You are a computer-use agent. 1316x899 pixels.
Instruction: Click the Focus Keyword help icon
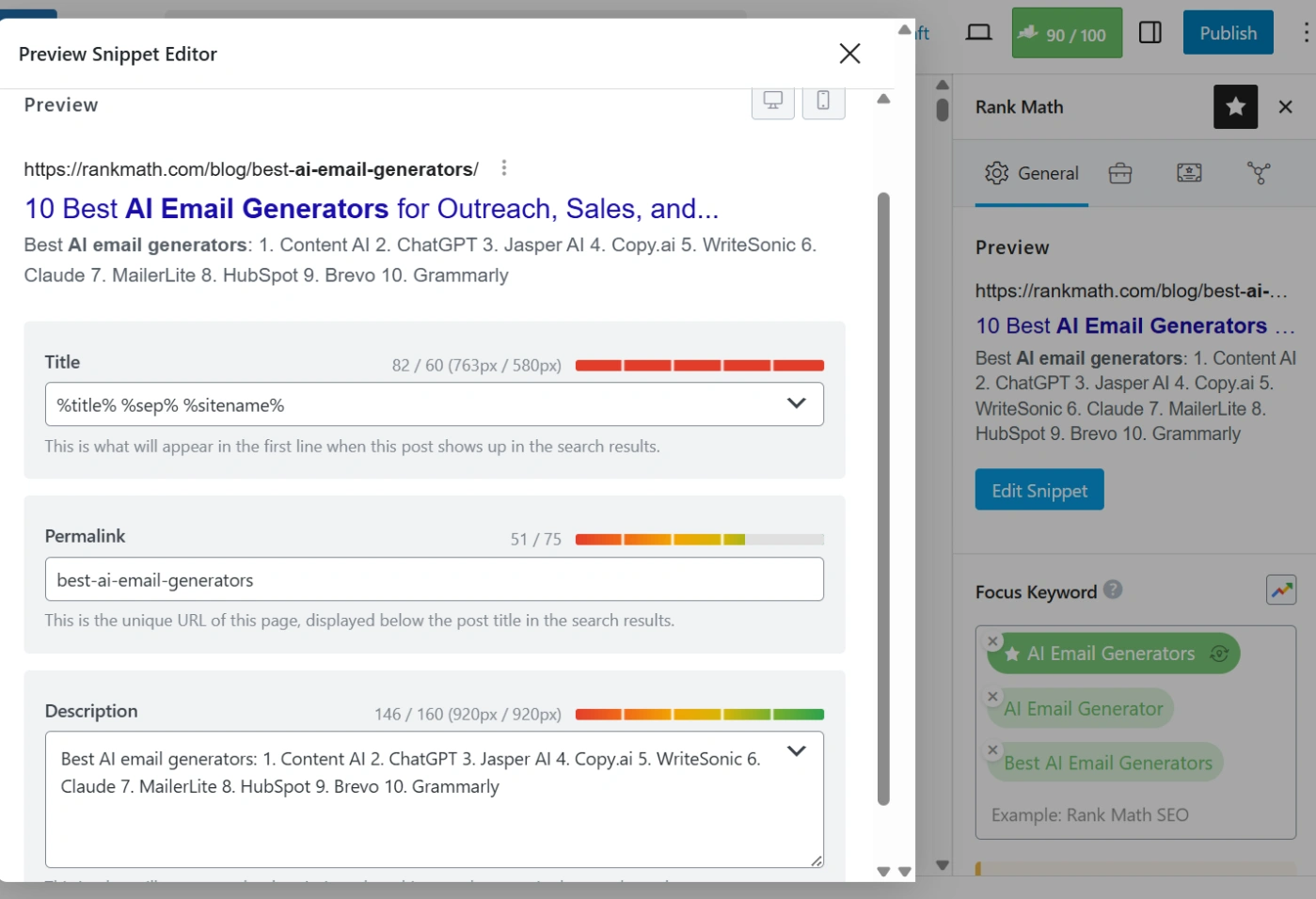coord(1113,590)
